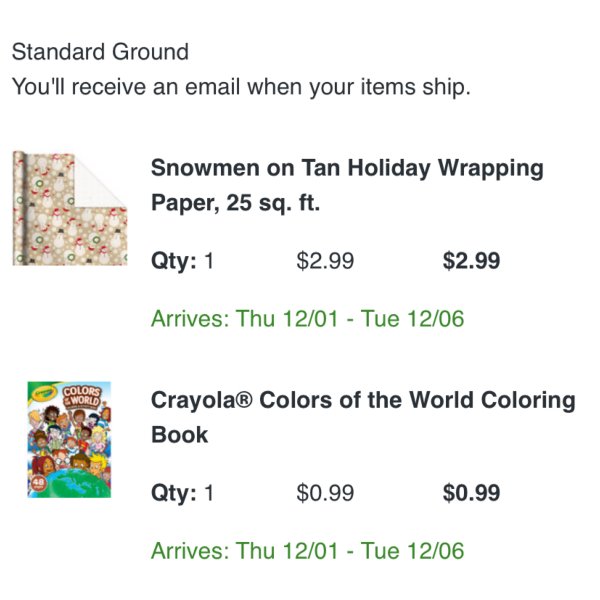This screenshot has height=600, width=600.
Task: Click the 48 pages badge on the cover
Action: coord(38,483)
